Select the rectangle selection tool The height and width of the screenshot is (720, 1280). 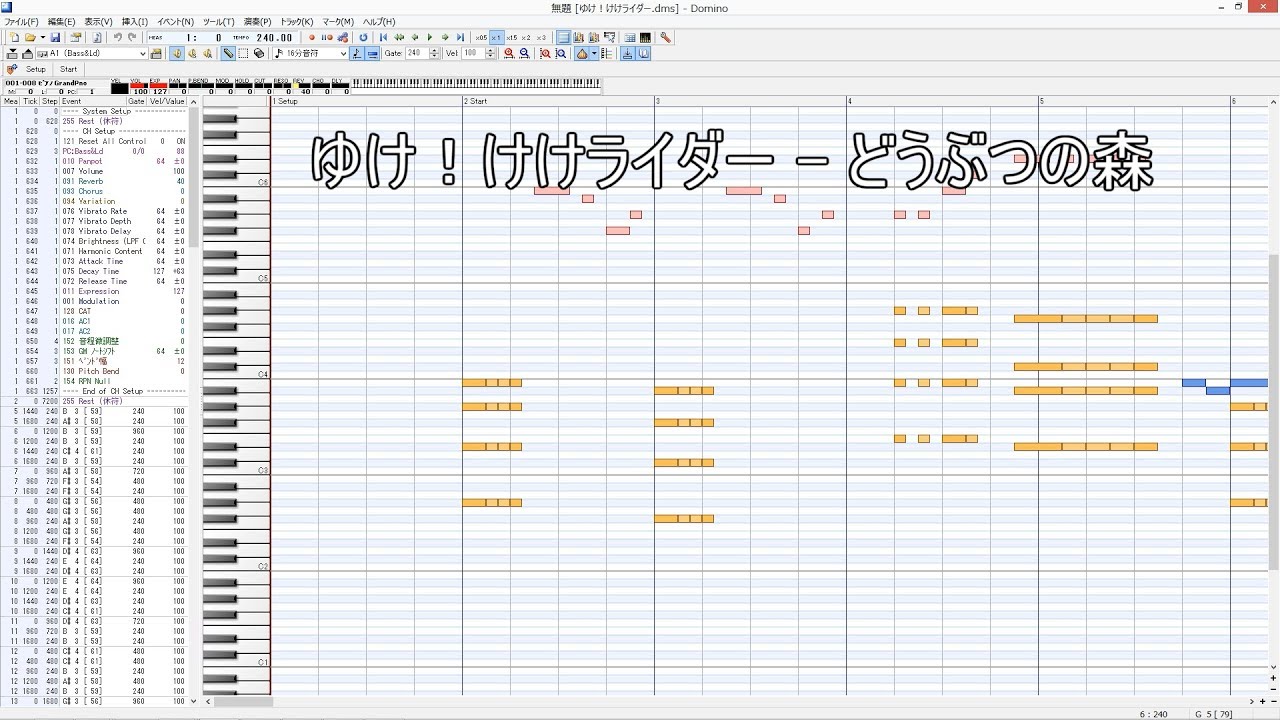[243, 53]
